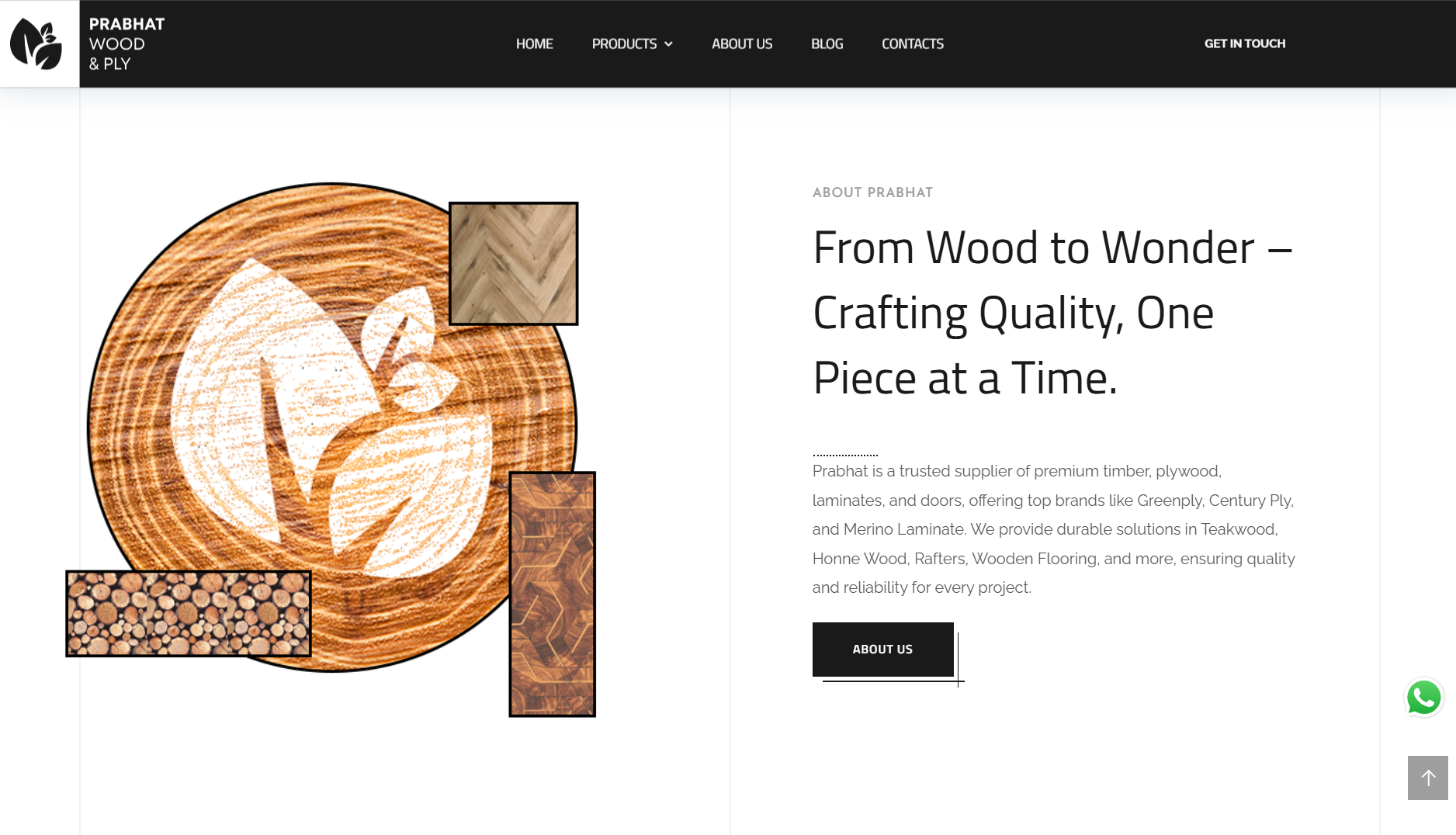Screen dimensions: 1456x835
Task: Click Get In Touch button
Action: tap(1245, 43)
